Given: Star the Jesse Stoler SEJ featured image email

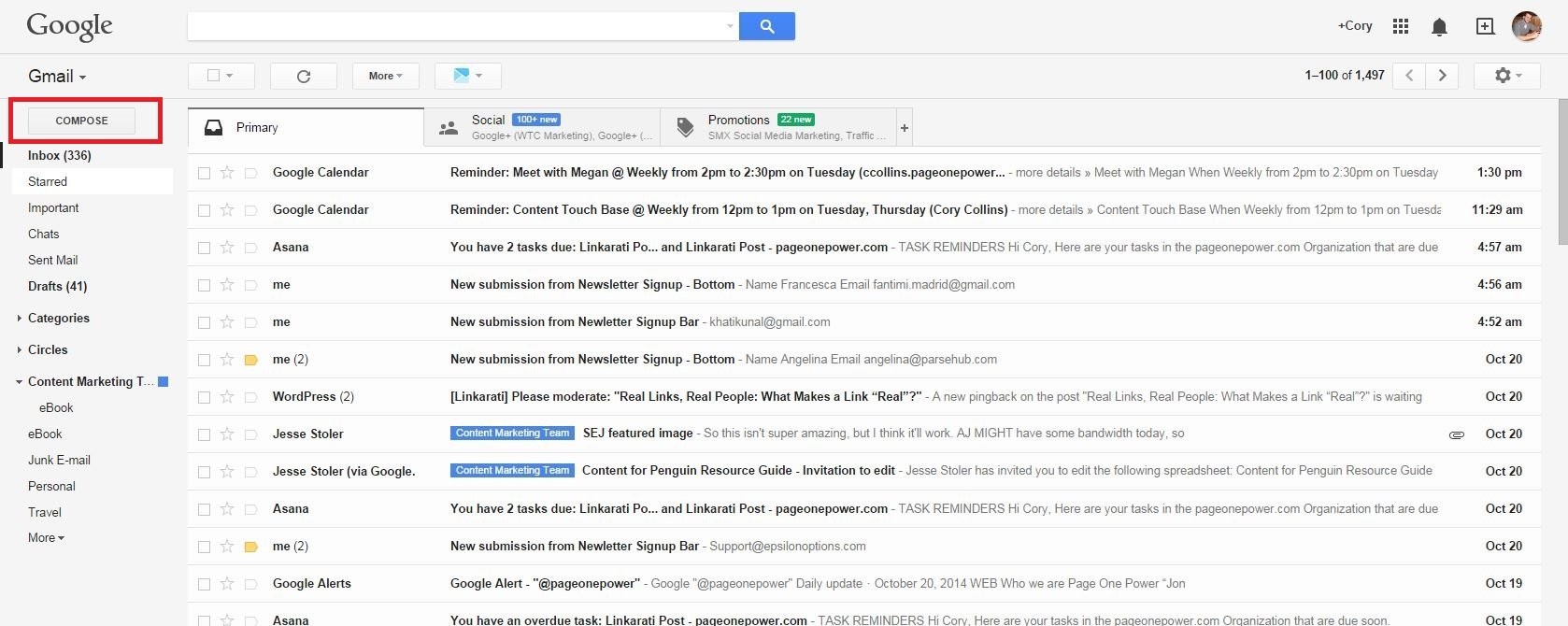Looking at the screenshot, I should coord(227,434).
